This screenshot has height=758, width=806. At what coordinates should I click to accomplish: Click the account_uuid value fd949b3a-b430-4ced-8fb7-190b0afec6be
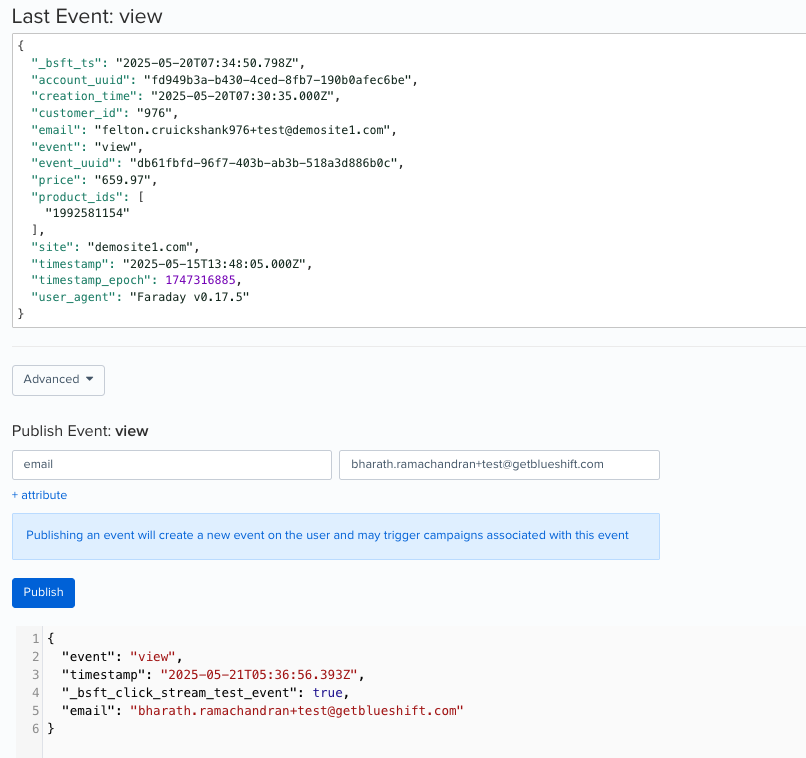277,80
